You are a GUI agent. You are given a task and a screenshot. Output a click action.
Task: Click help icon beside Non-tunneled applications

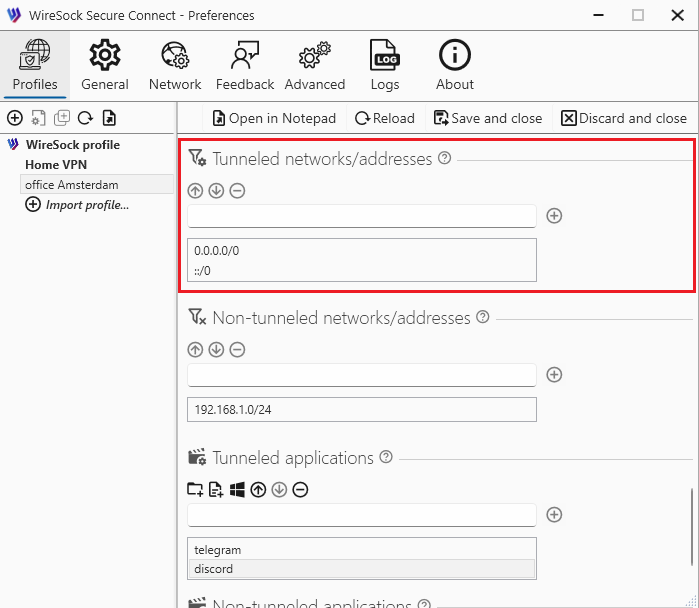(424, 604)
